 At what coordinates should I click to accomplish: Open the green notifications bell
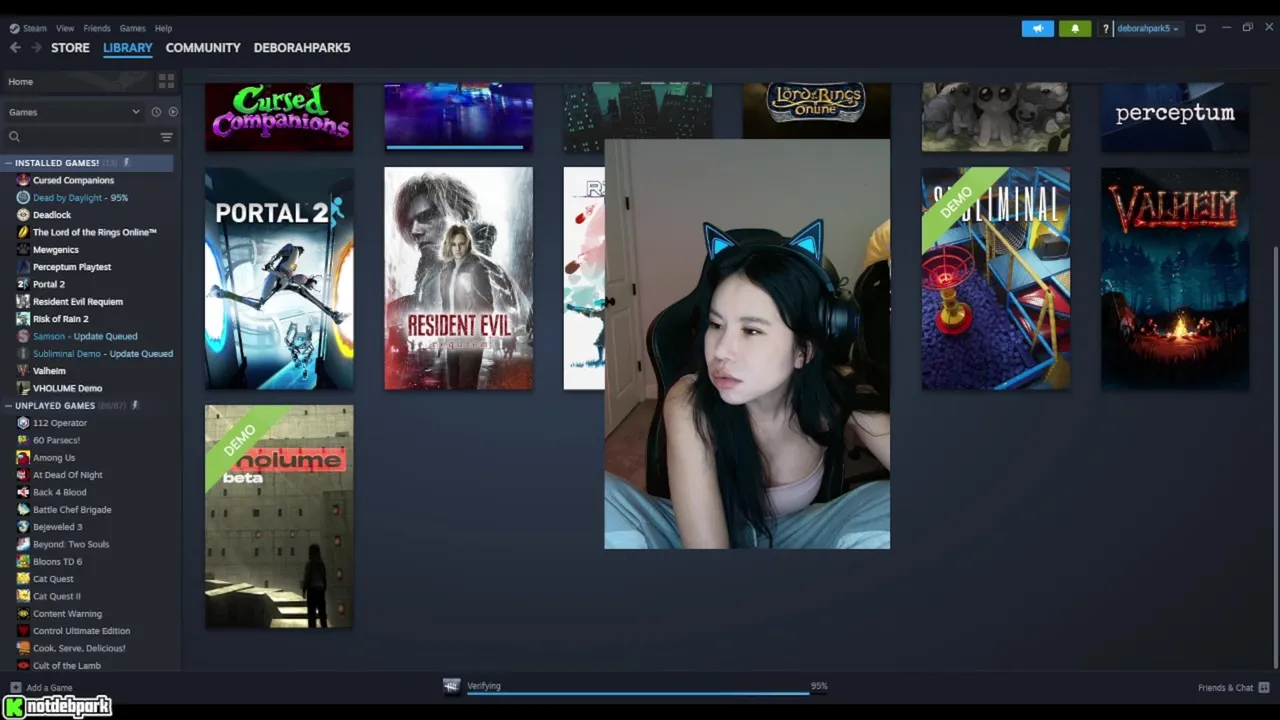tap(1075, 28)
